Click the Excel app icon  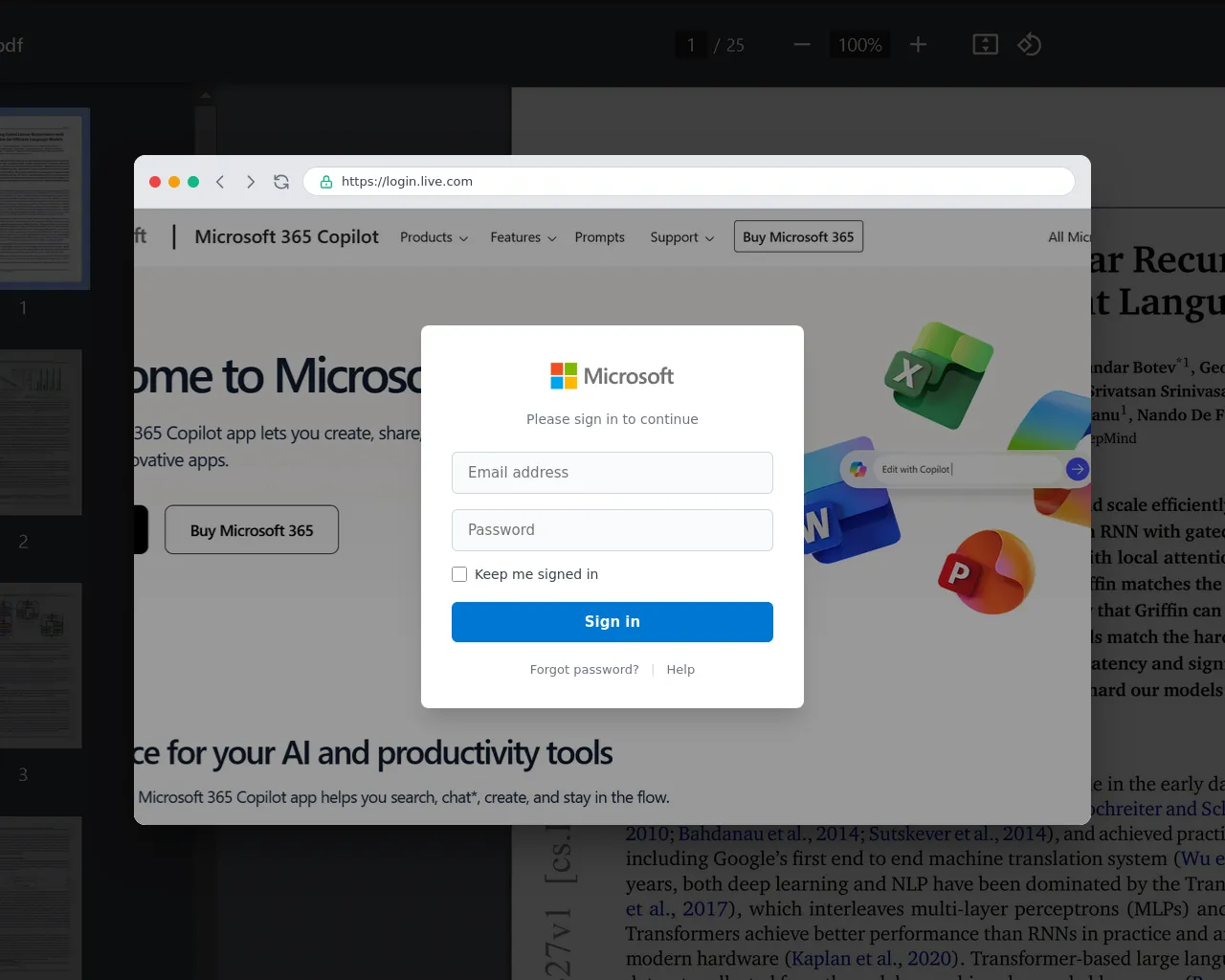coord(938,373)
